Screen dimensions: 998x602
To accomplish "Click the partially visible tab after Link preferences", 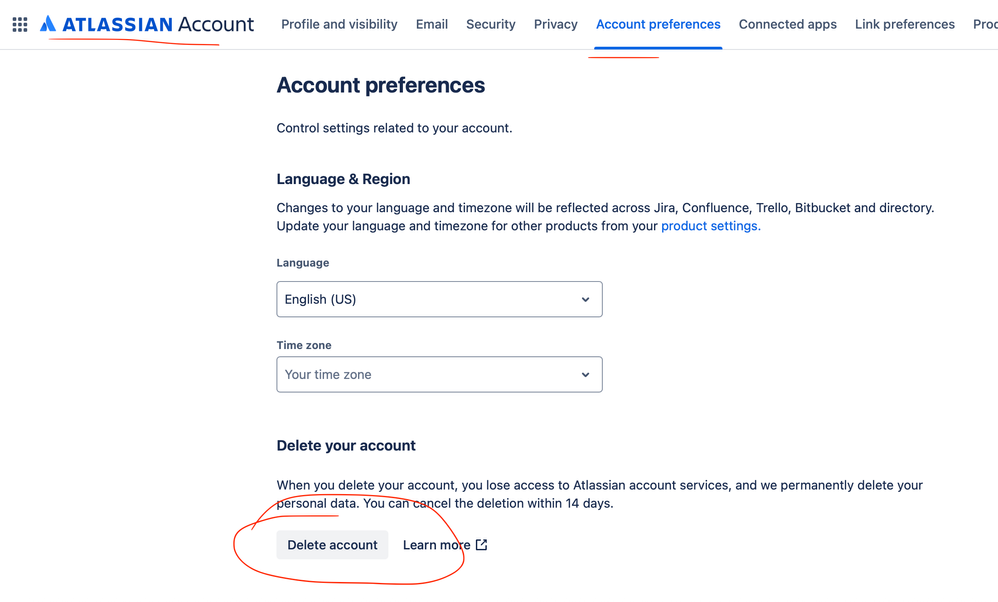I will 985,24.
